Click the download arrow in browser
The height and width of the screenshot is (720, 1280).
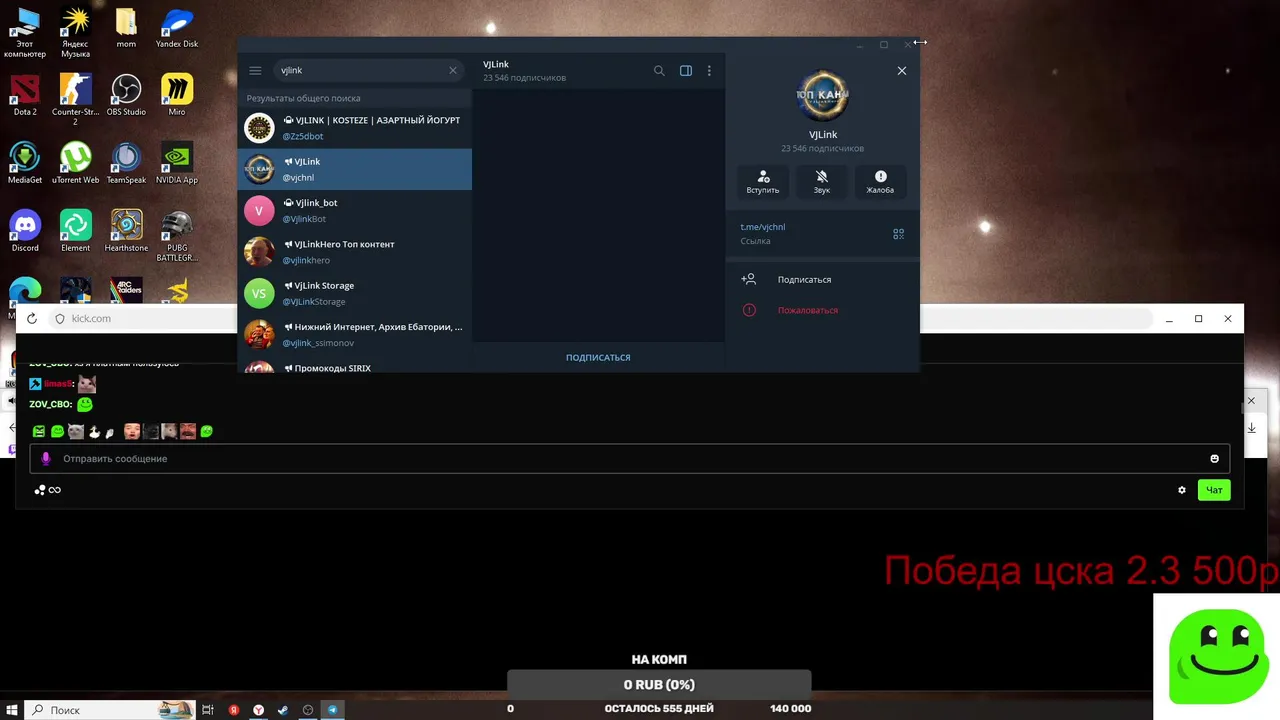[1251, 428]
